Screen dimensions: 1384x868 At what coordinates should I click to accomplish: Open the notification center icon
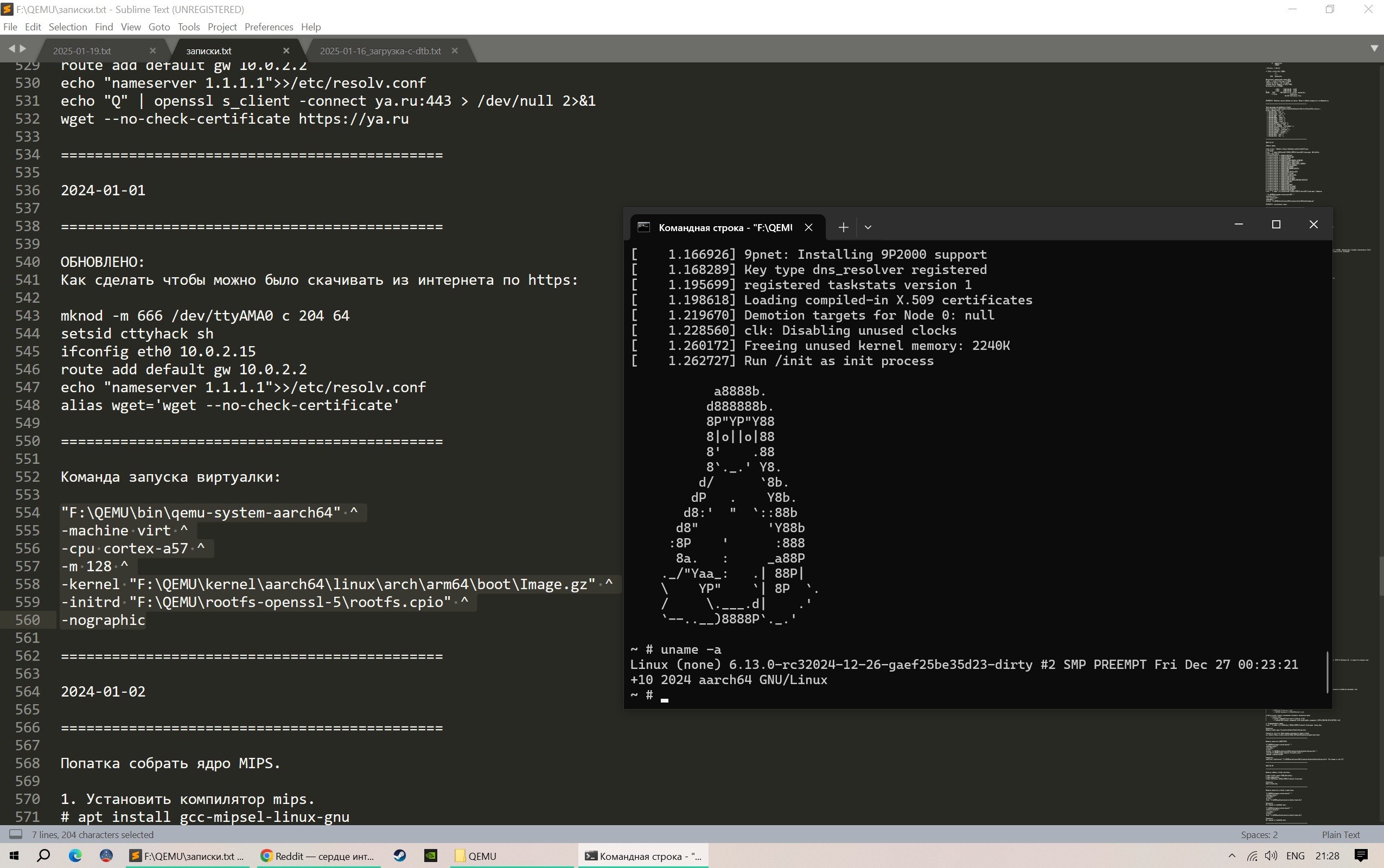(1361, 856)
